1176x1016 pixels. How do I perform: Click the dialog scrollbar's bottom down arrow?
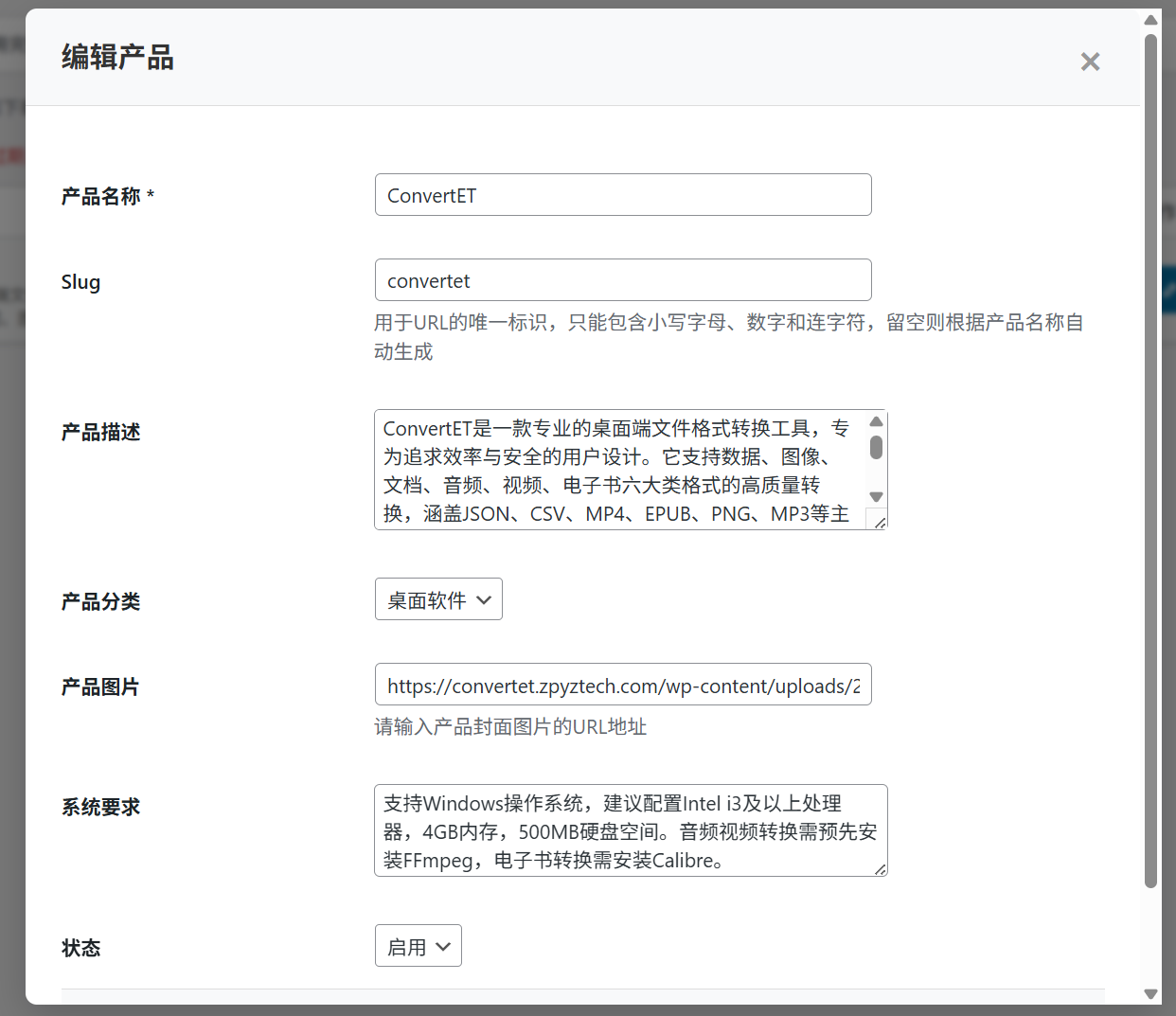pyautogui.click(x=1150, y=994)
